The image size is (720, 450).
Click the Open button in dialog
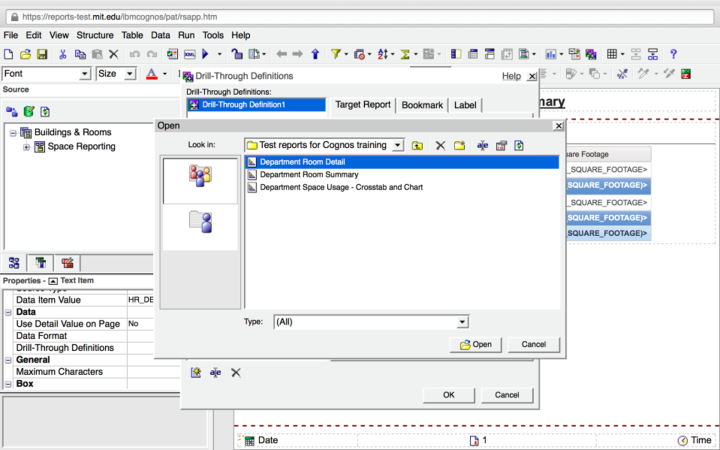pyautogui.click(x=475, y=344)
